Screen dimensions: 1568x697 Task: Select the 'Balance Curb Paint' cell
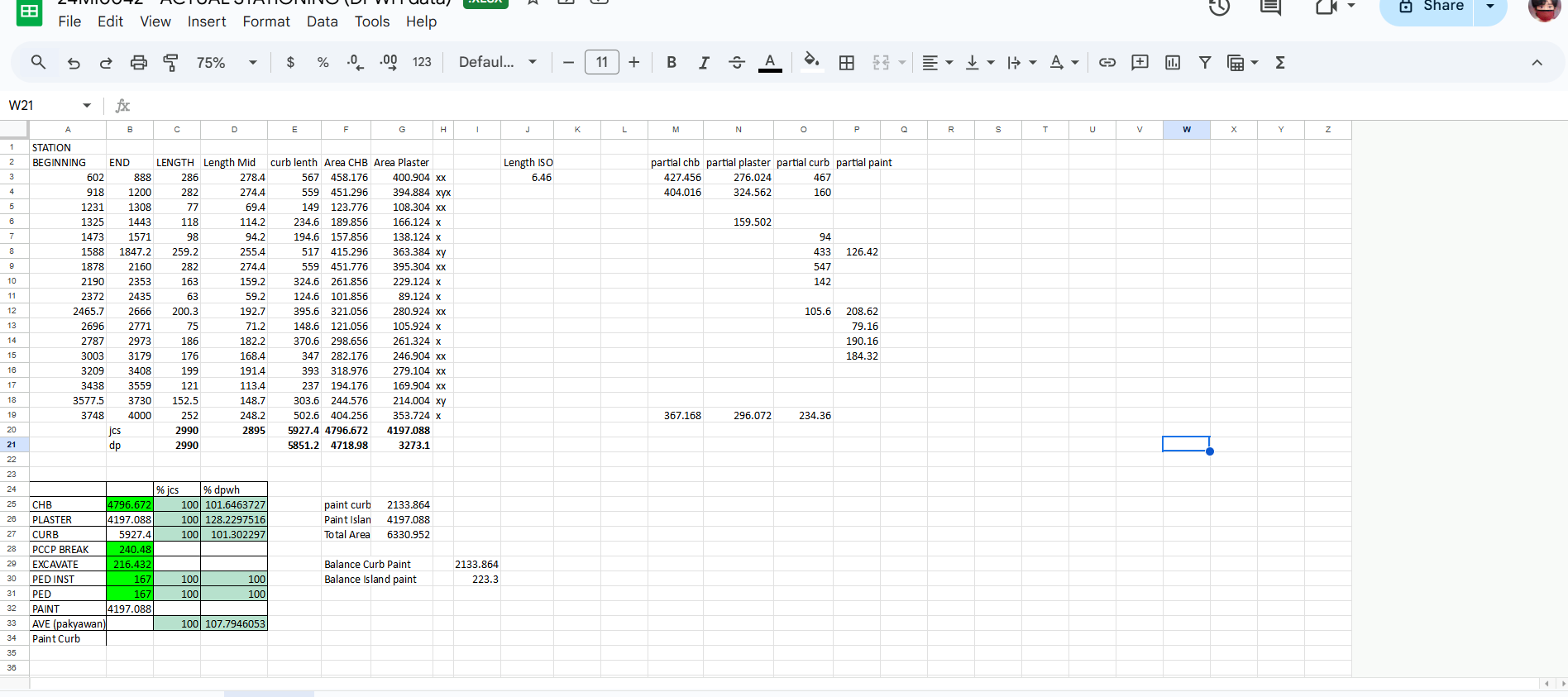point(367,564)
